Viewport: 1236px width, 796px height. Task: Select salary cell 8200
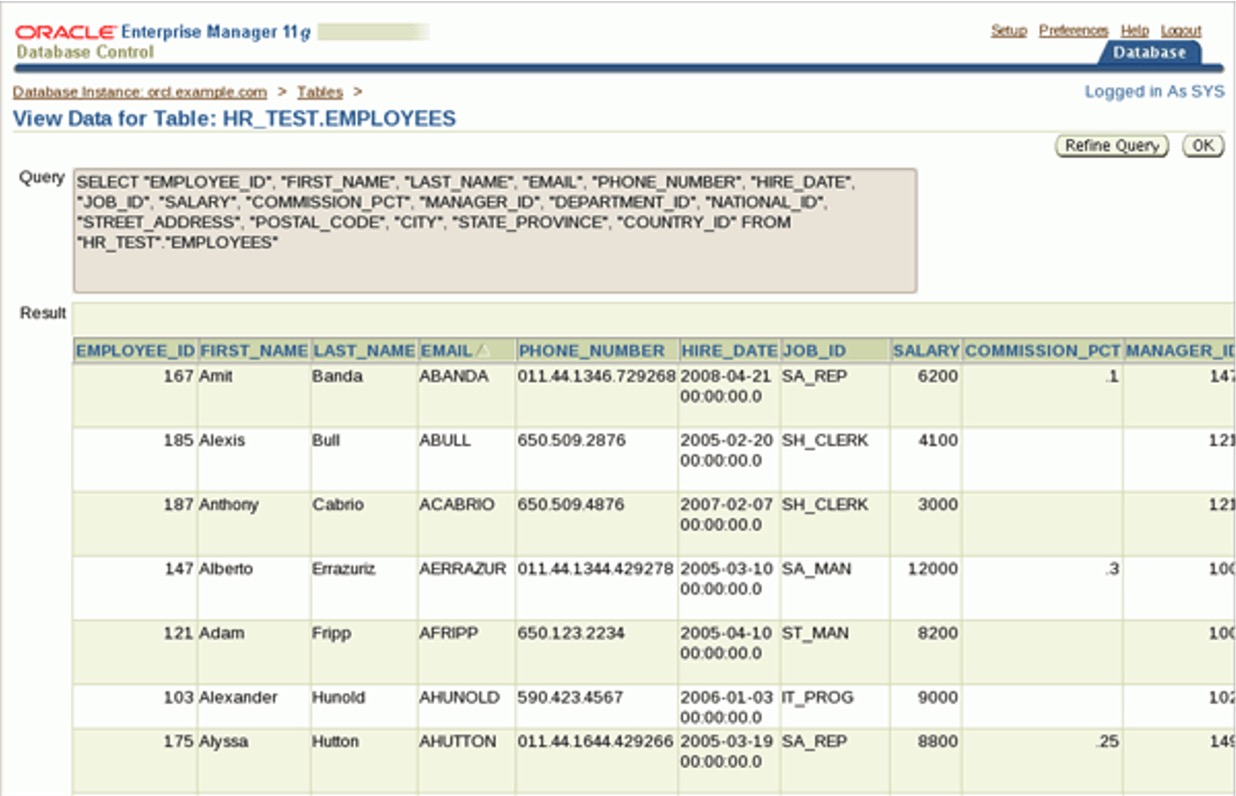tap(938, 633)
